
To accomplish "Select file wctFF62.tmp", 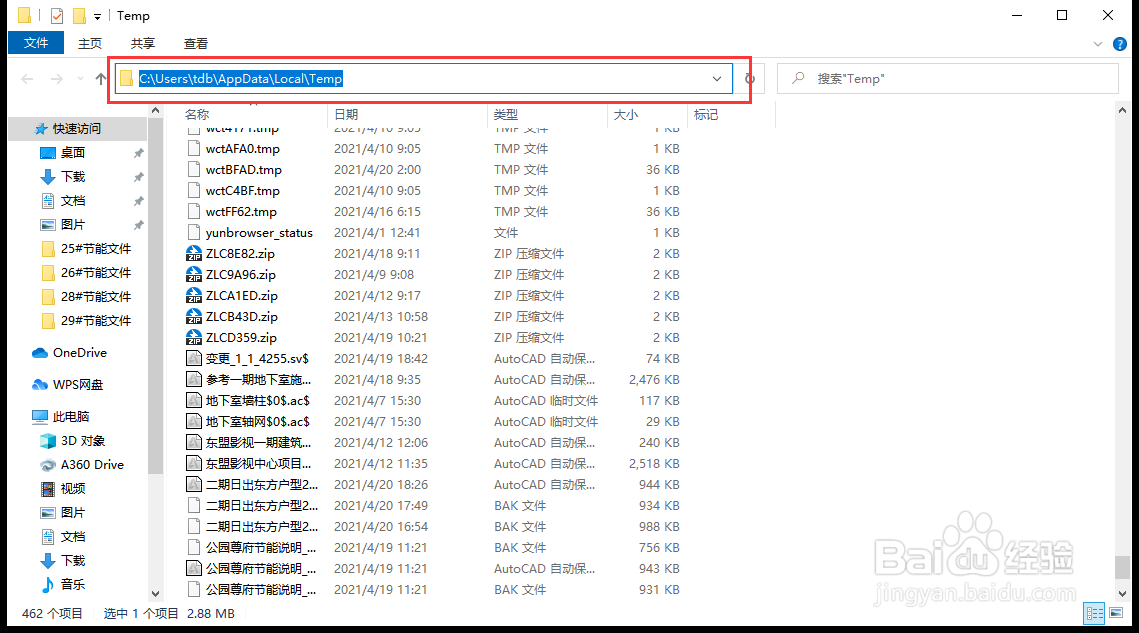I will point(241,212).
